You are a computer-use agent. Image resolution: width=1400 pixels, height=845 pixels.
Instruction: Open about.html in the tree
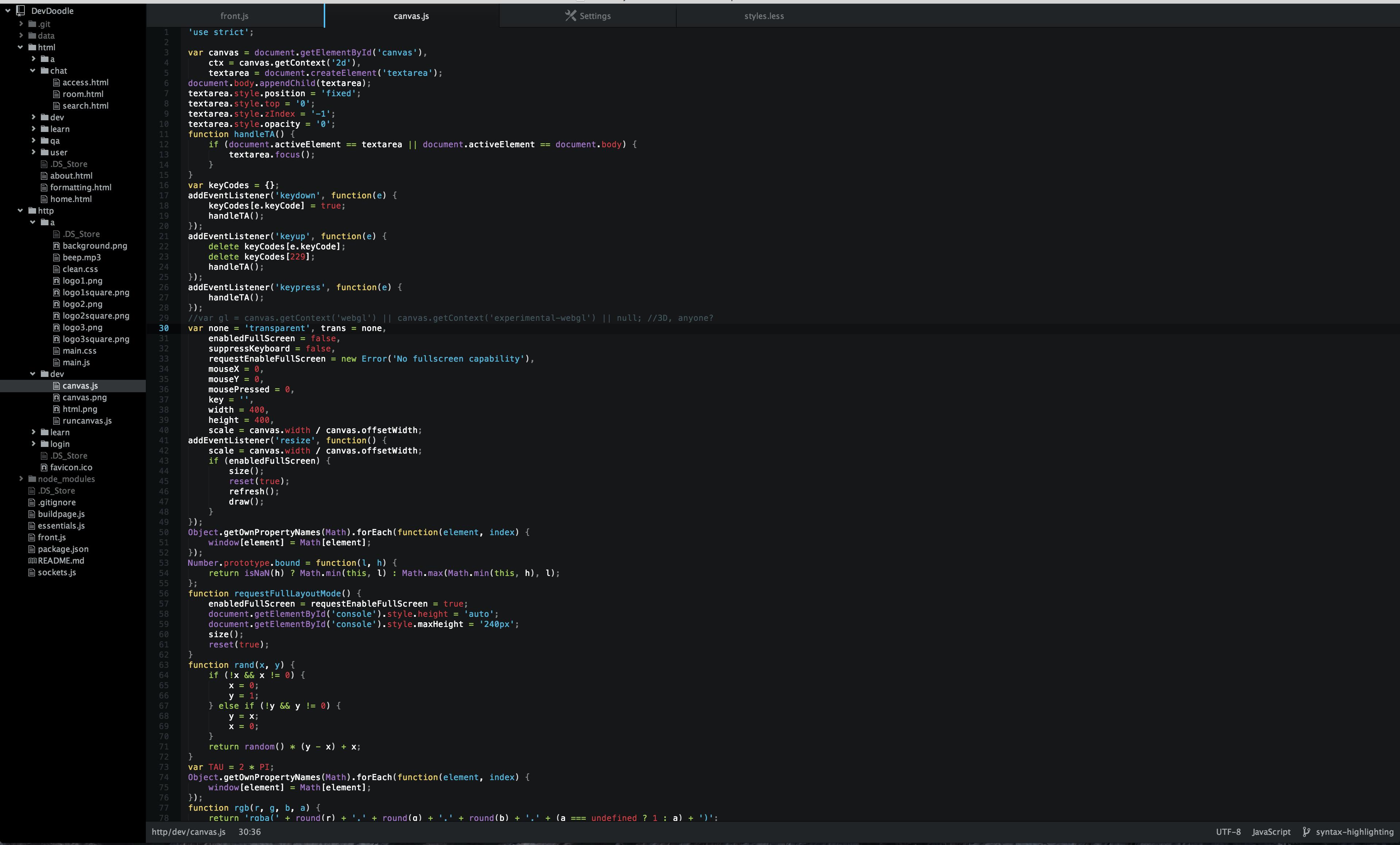[71, 176]
